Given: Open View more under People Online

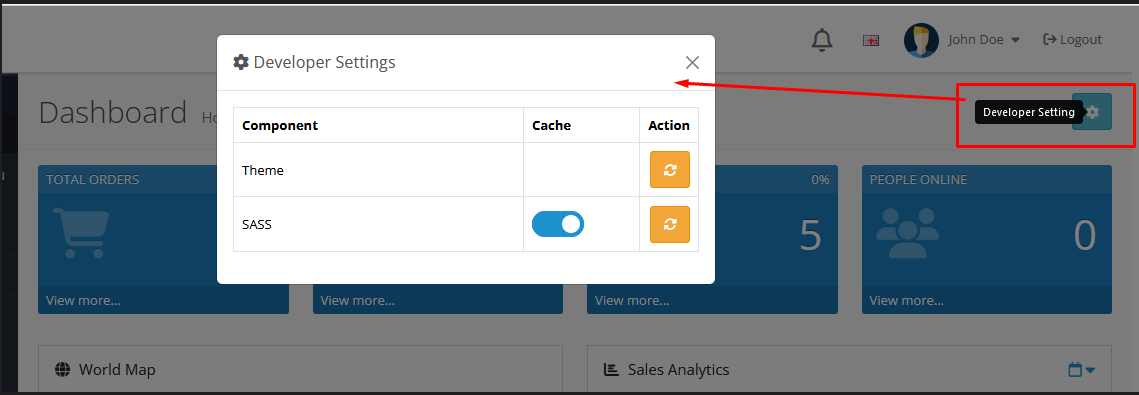Looking at the screenshot, I should point(907,300).
